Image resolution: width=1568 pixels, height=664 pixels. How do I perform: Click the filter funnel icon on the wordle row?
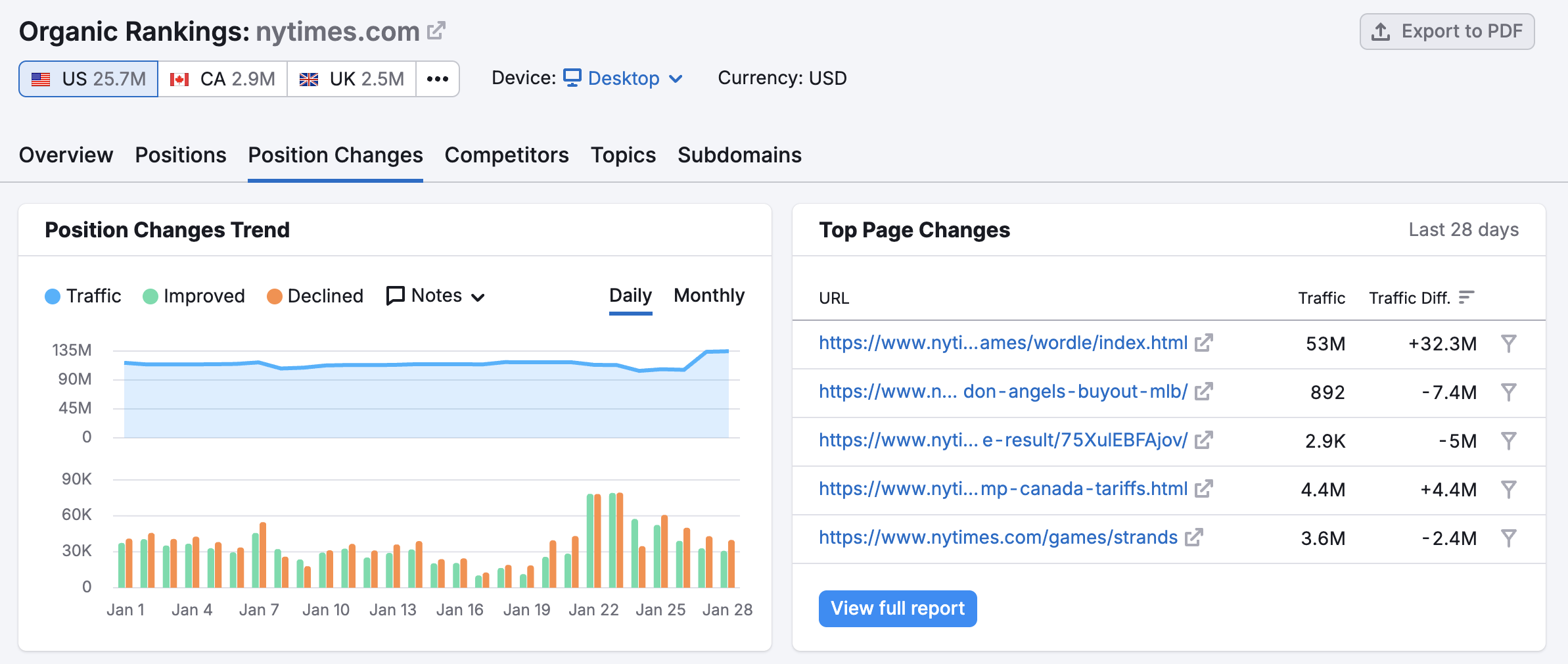coord(1510,343)
